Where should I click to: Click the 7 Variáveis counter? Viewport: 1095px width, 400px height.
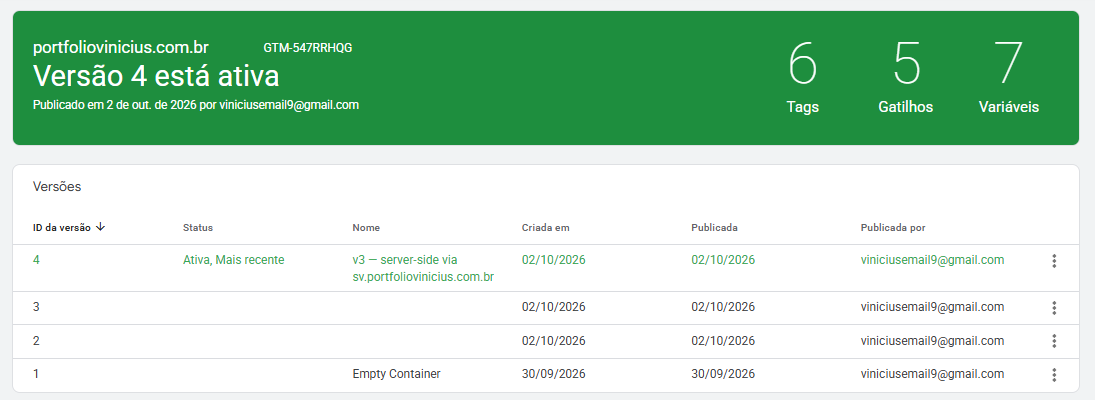1008,77
